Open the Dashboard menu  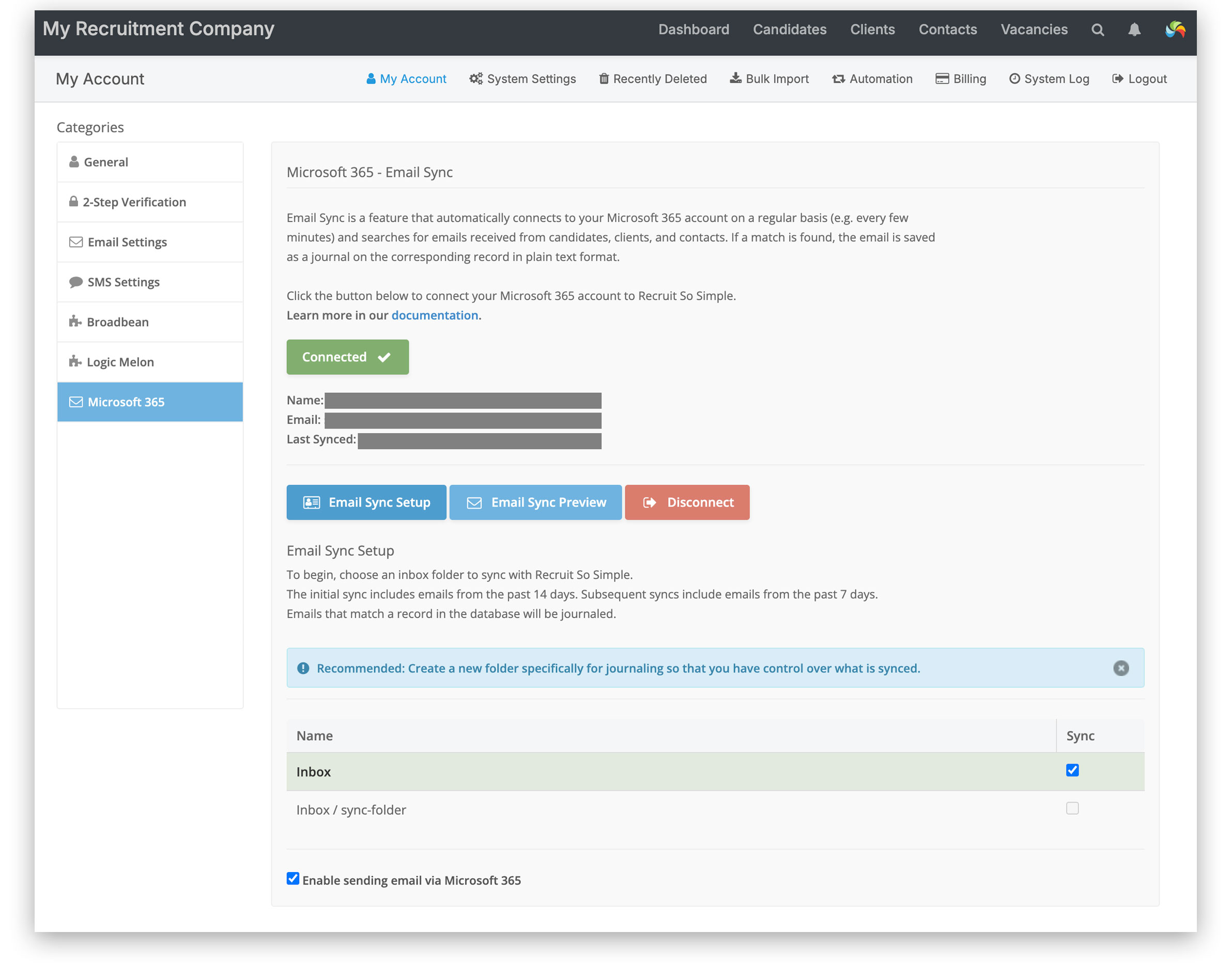(693, 30)
